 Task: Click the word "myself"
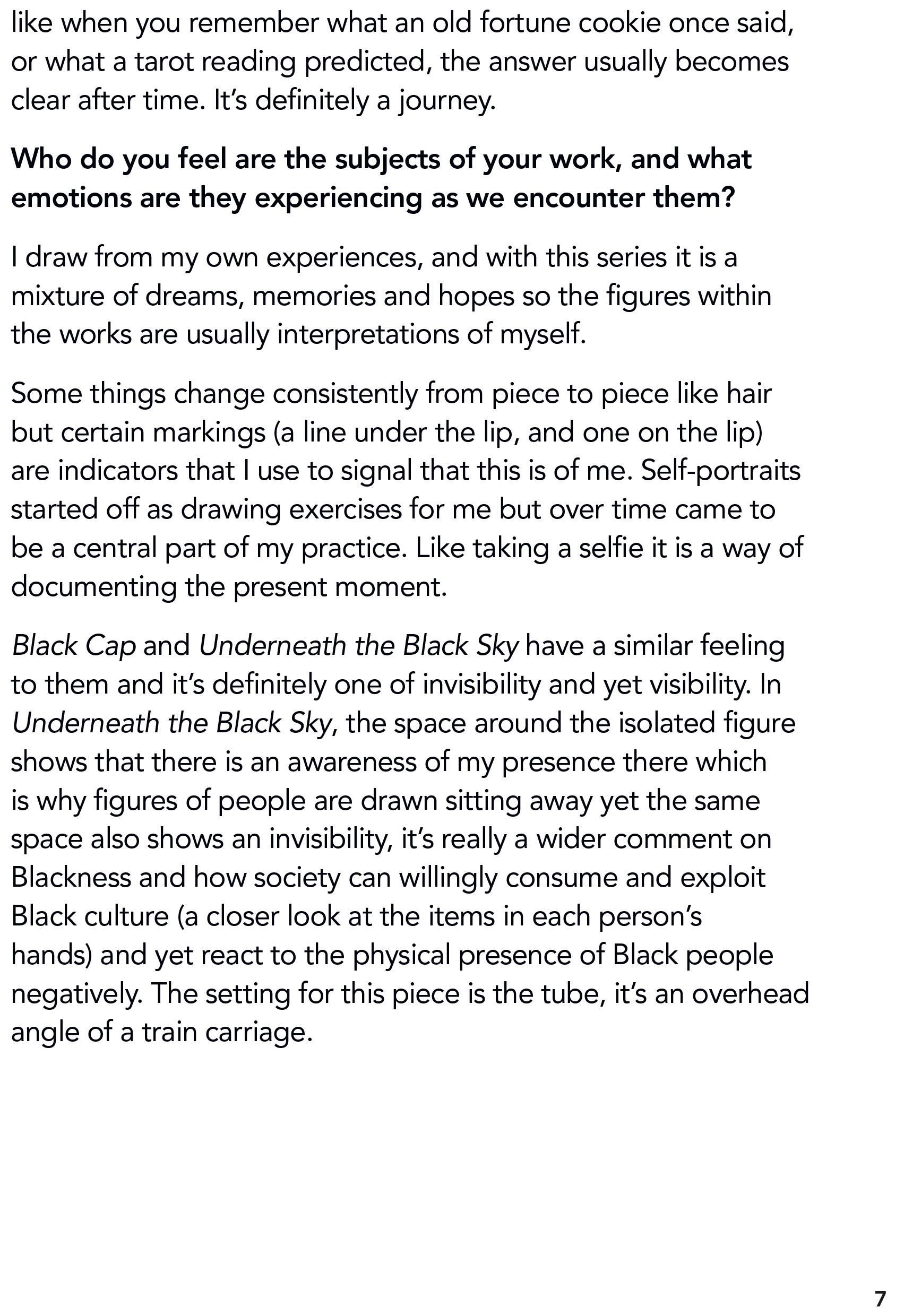[x=541, y=335]
